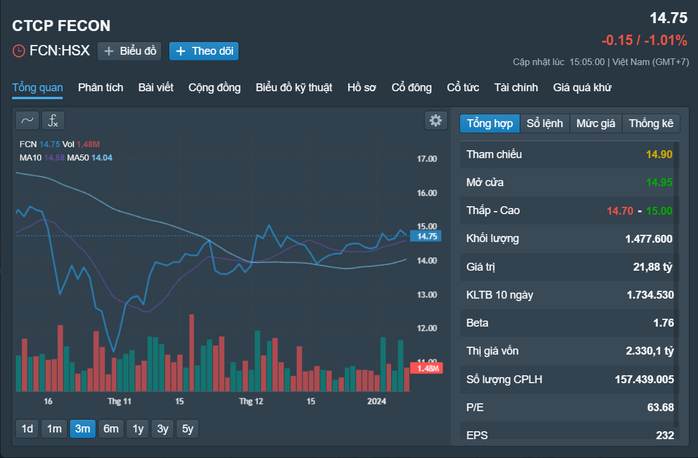Click the P/E value 63.68

(x=660, y=408)
